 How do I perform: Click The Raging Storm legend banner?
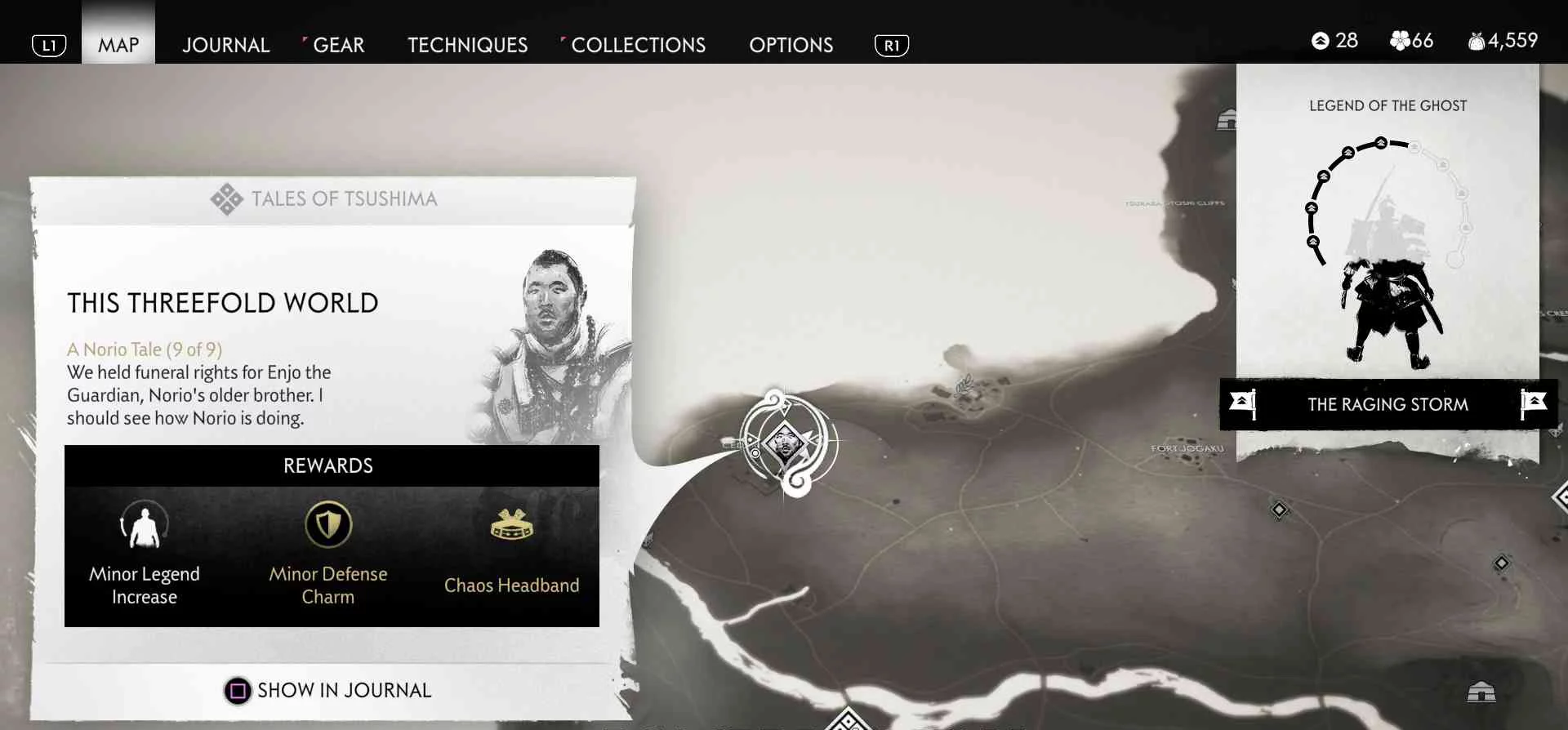(x=1388, y=404)
